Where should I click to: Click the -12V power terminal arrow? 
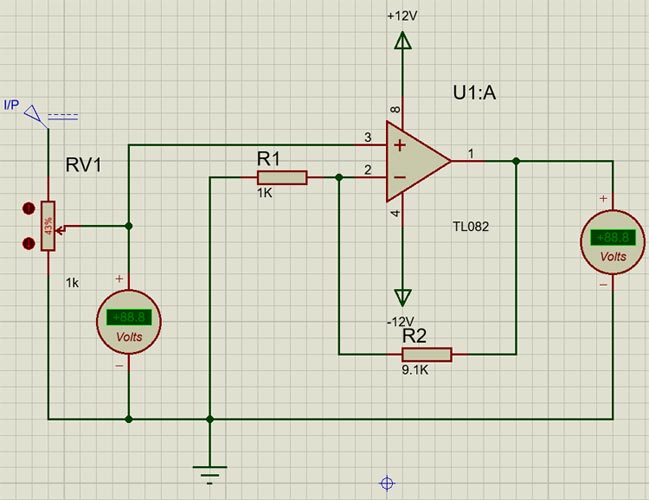pos(402,296)
